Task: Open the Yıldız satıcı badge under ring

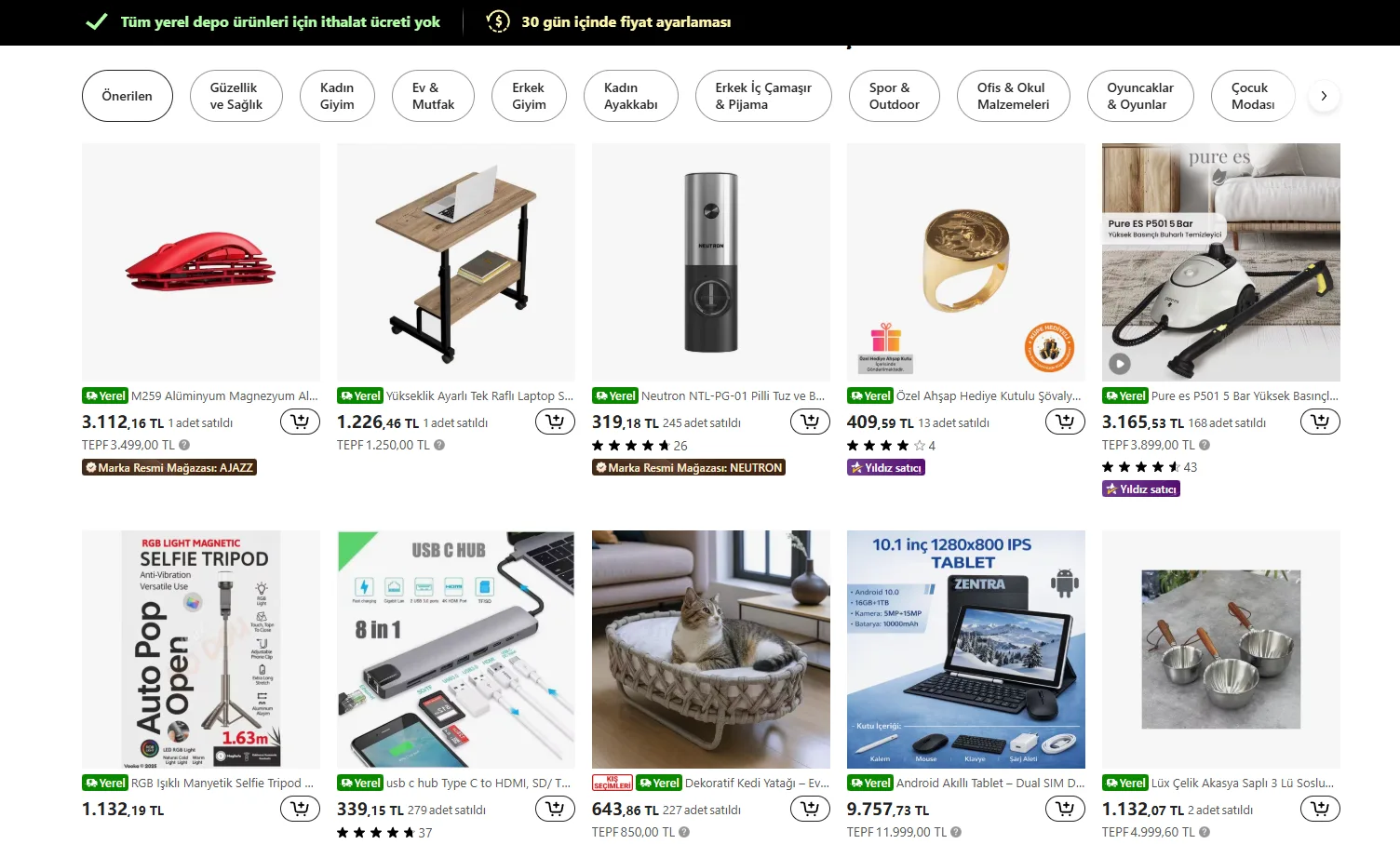Action: 886,468
